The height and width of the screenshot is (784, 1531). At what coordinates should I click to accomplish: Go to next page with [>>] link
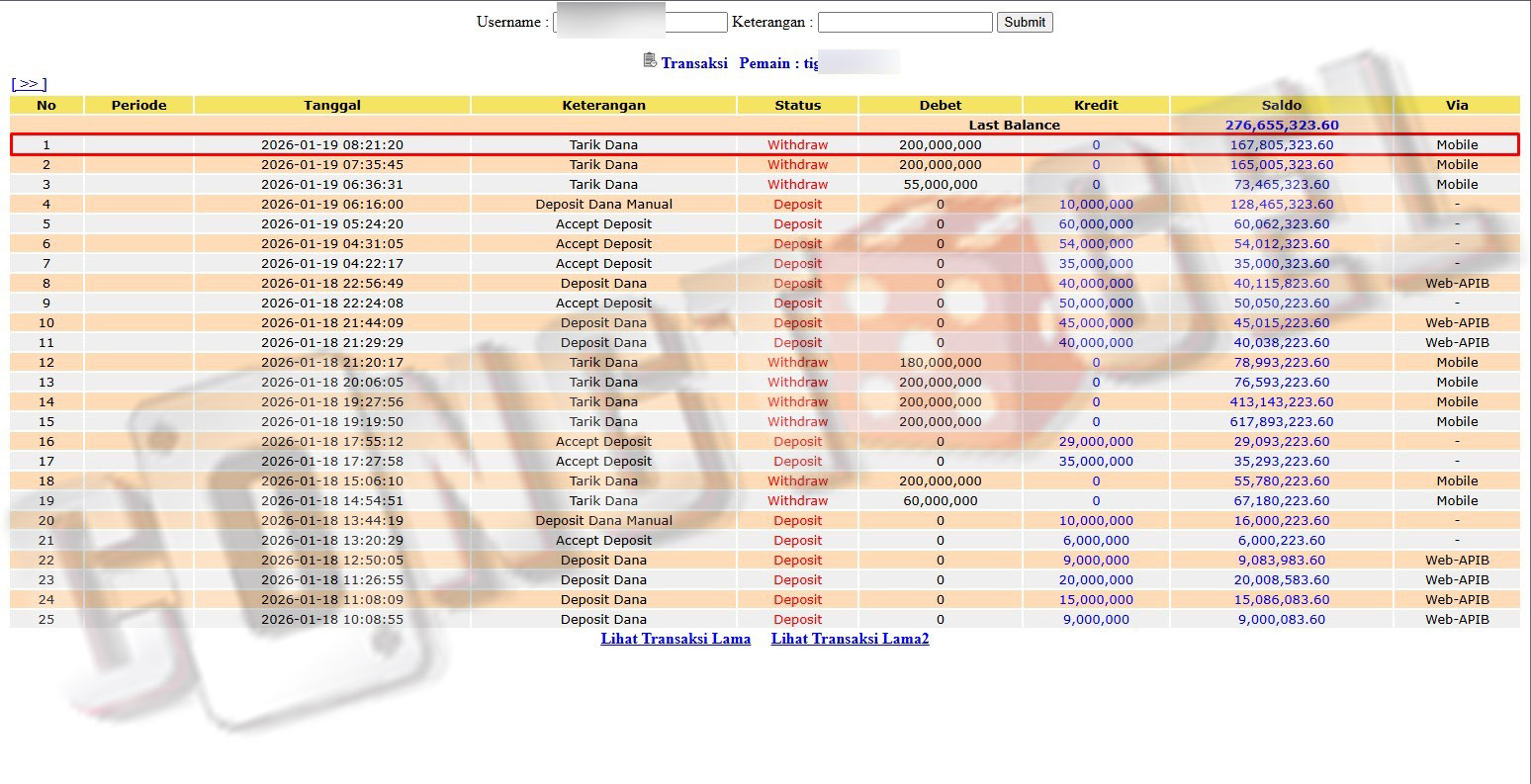[29, 84]
